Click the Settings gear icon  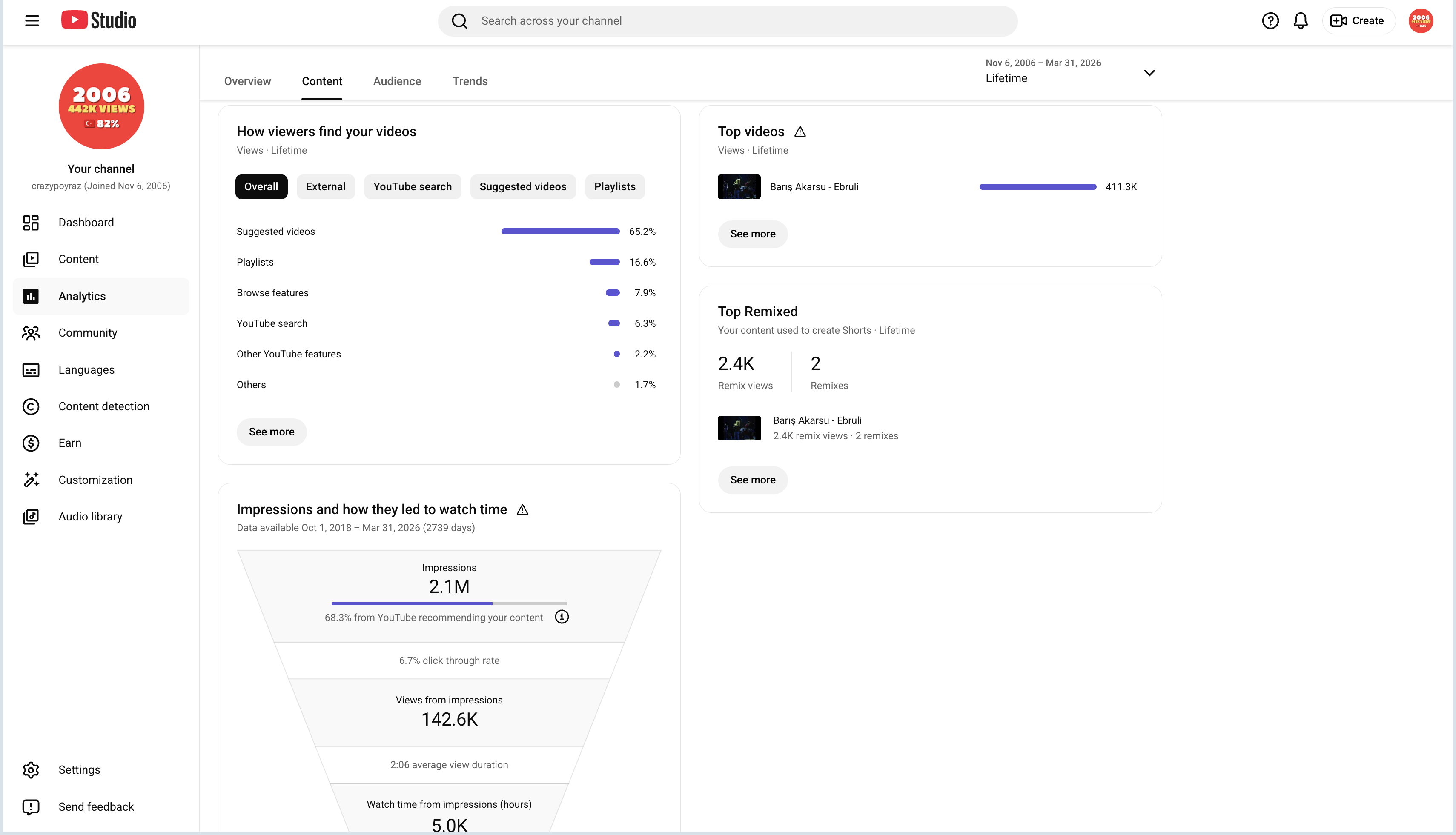click(x=31, y=769)
